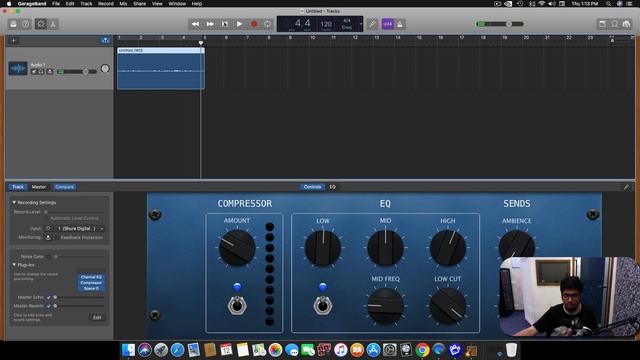Open the Note Pad button
The height and width of the screenshot is (360, 640).
click(x=602, y=24)
